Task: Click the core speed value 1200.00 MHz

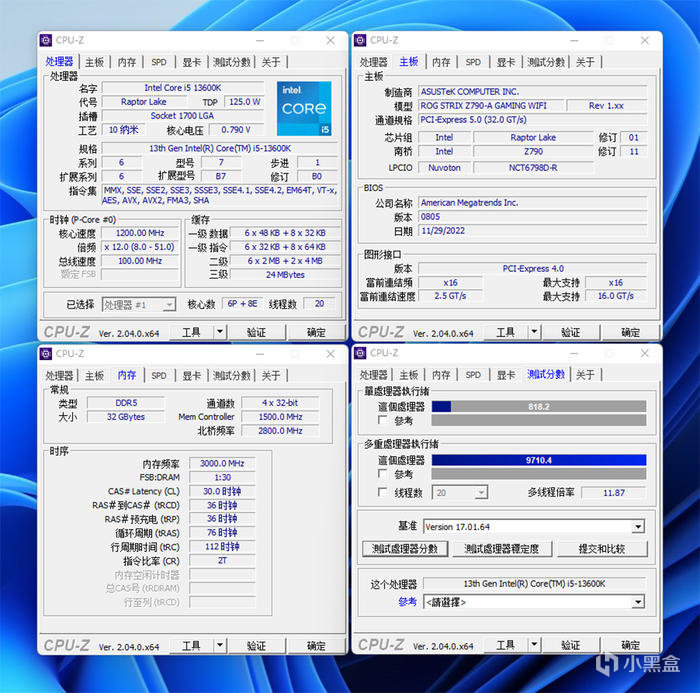Action: [140, 233]
